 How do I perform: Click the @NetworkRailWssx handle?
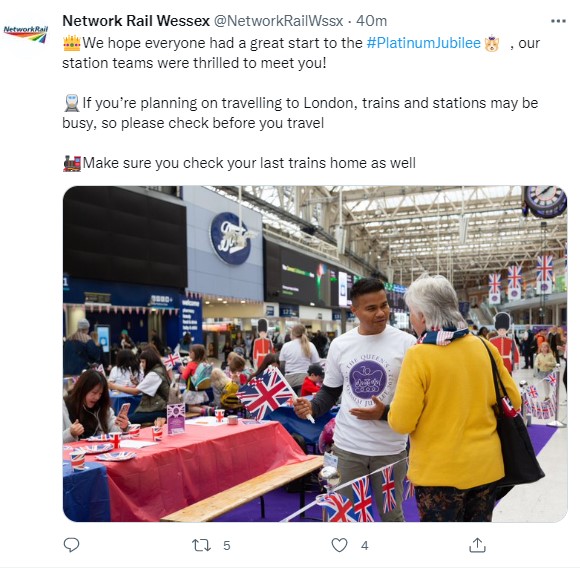point(279,21)
